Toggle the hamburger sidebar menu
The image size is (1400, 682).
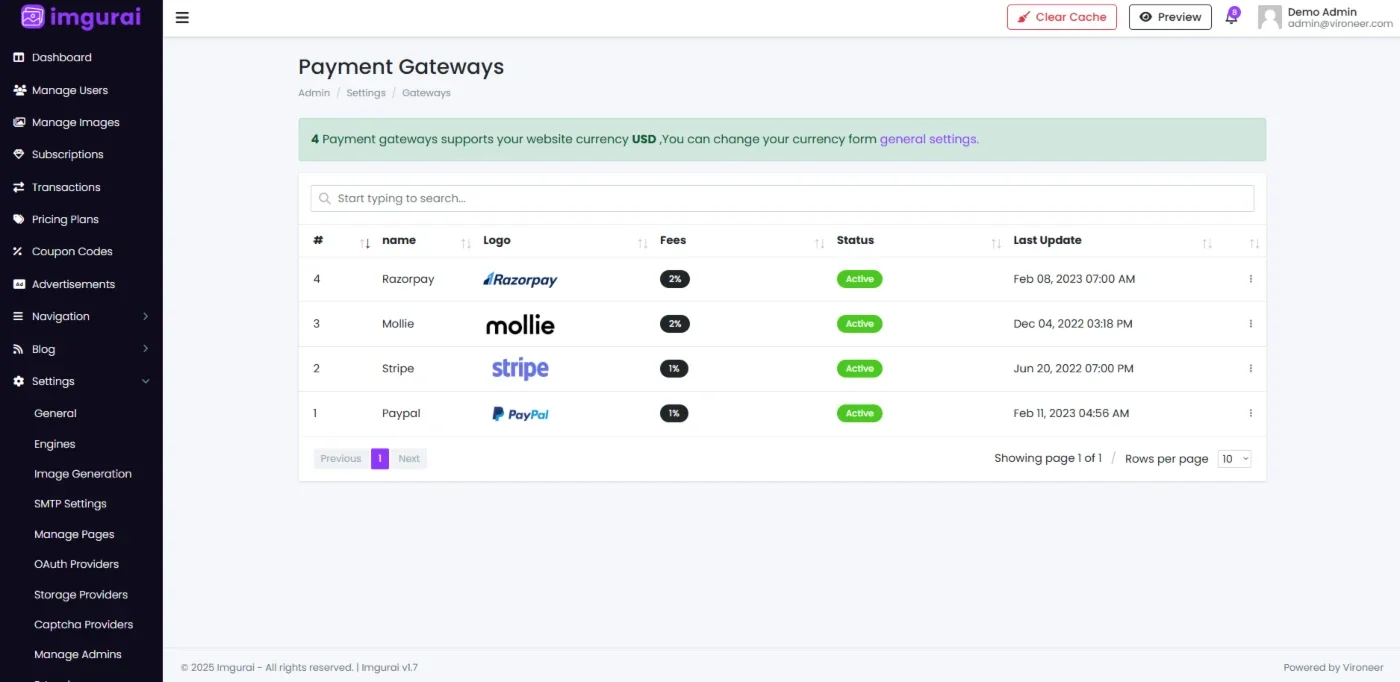[182, 17]
